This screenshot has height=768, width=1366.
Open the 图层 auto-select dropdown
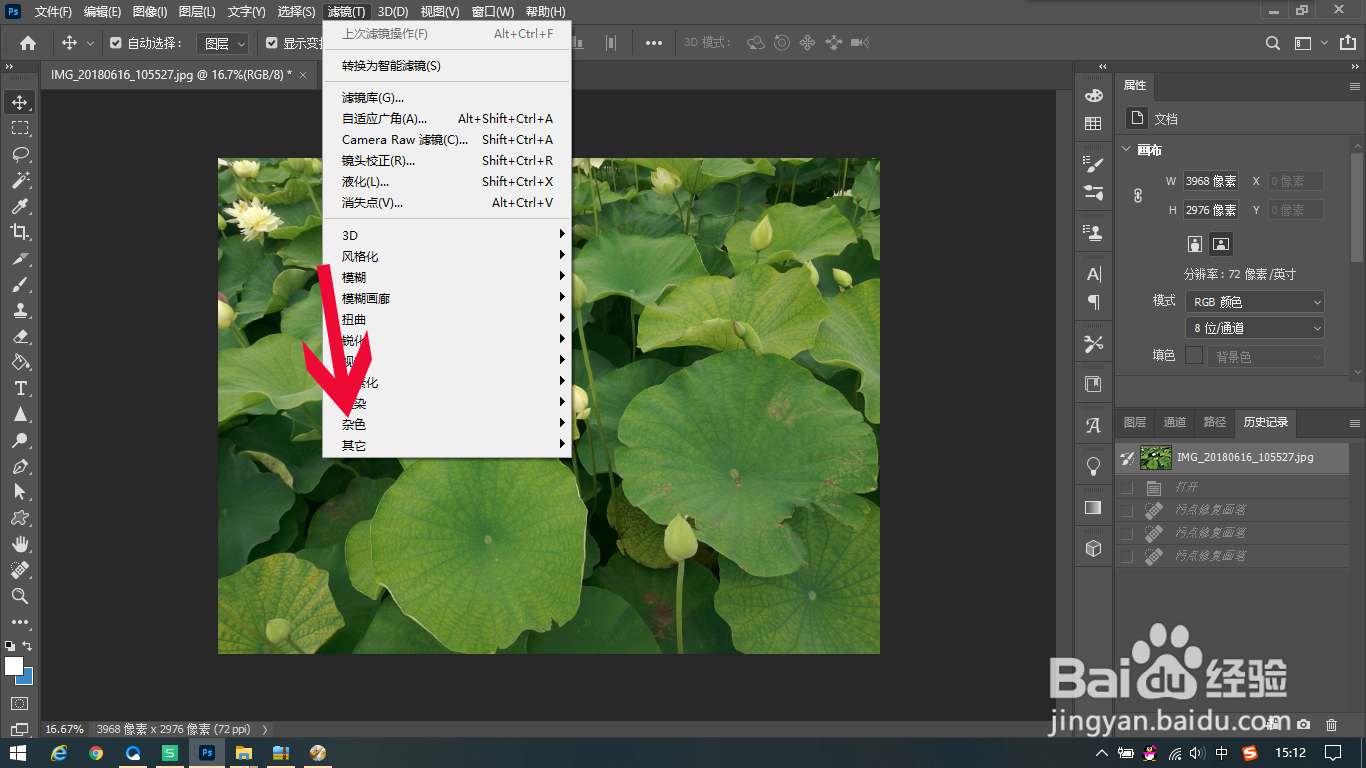(x=222, y=43)
